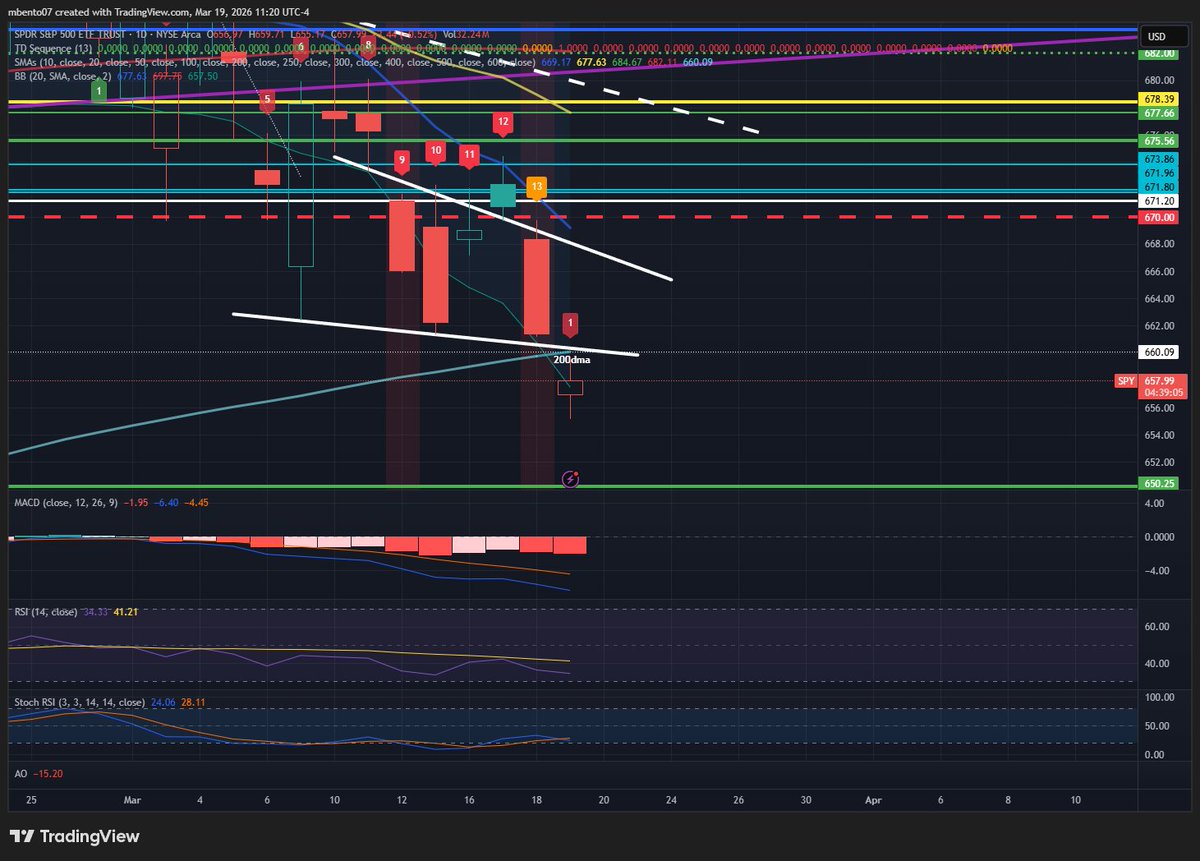The width and height of the screenshot is (1200, 861).
Task: Click the 24 label on date axis
Action: pyautogui.click(x=671, y=800)
